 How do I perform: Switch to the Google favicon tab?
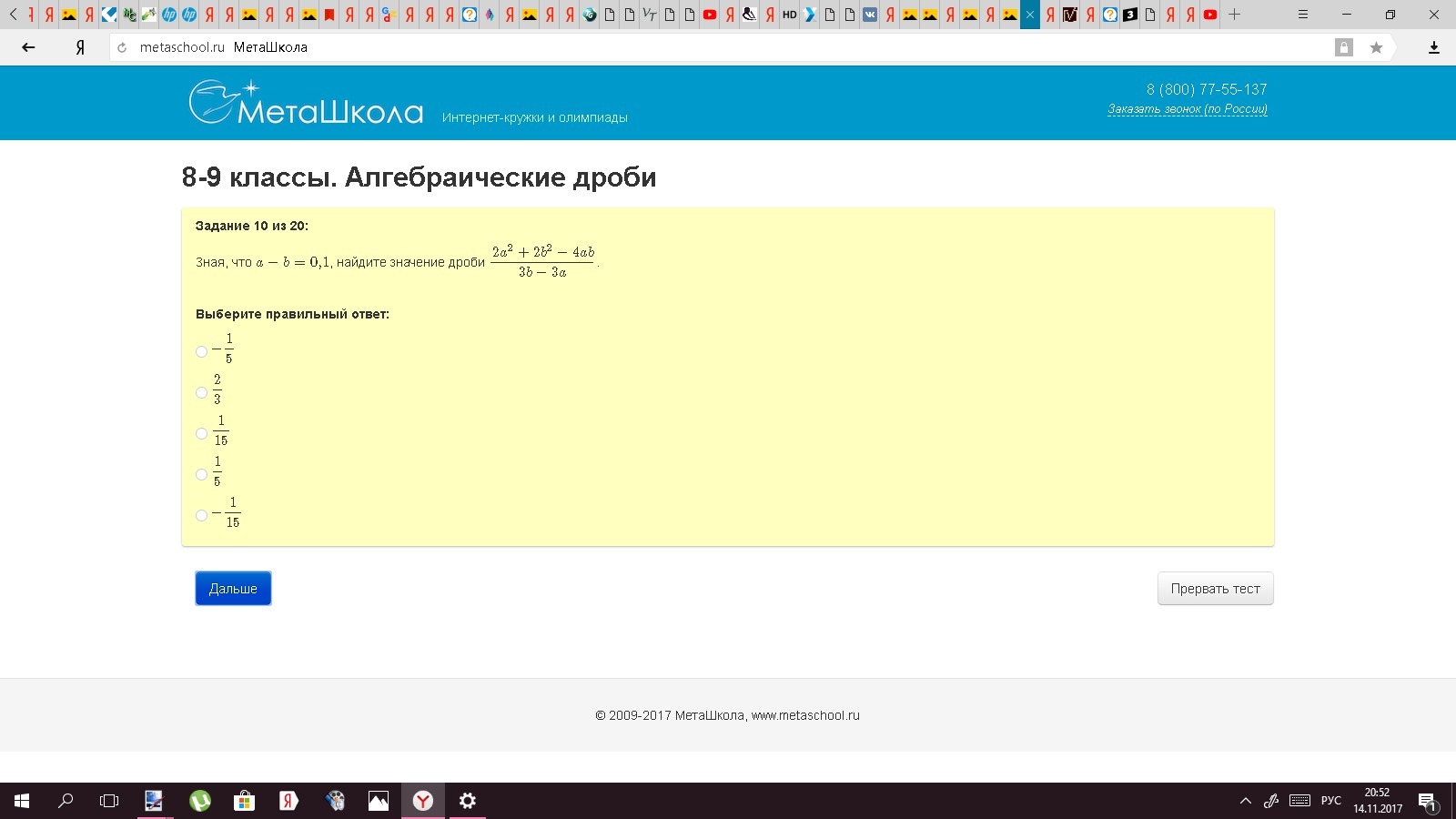[389, 15]
